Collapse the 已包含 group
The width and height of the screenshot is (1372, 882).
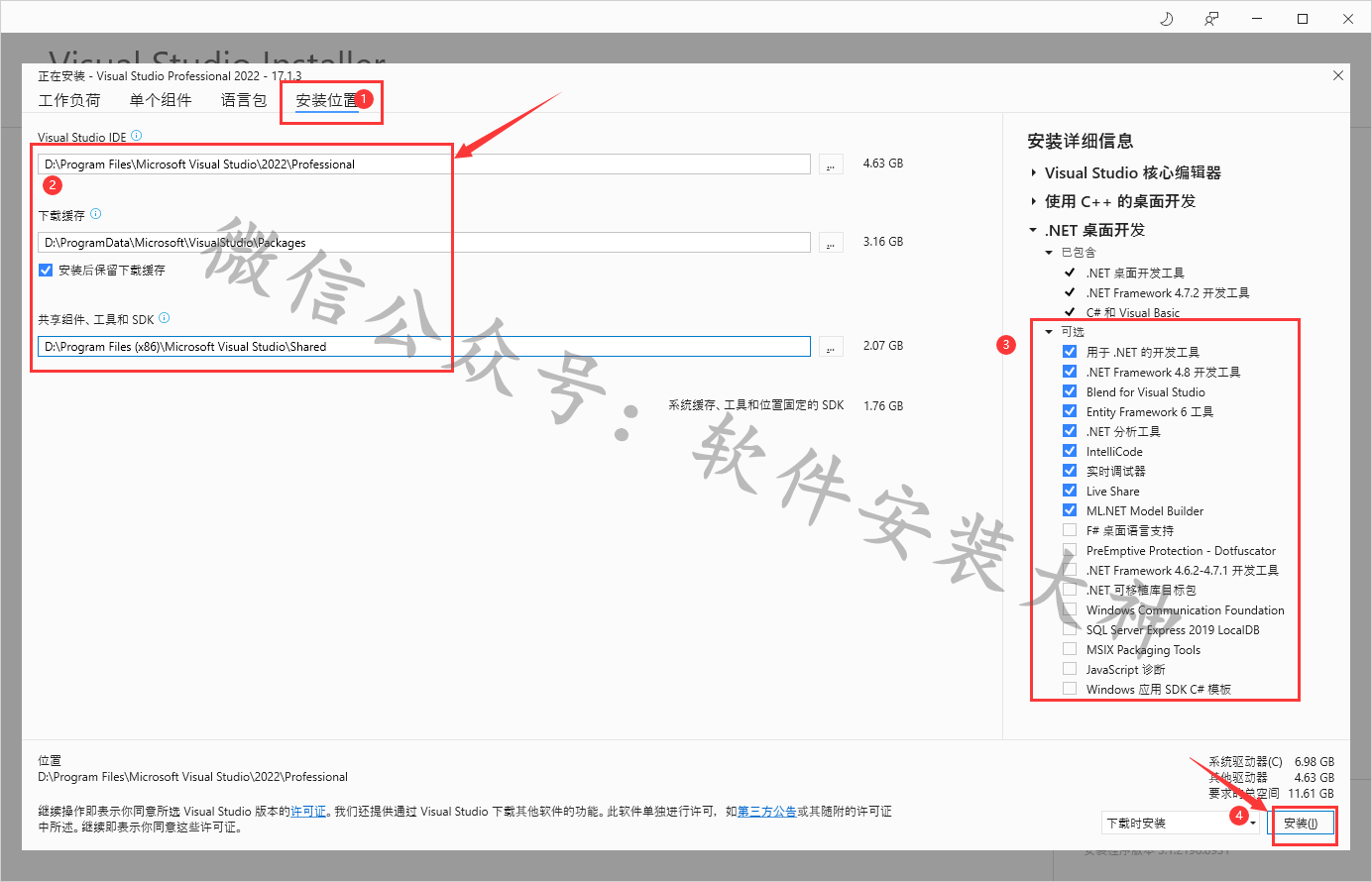tap(1049, 253)
